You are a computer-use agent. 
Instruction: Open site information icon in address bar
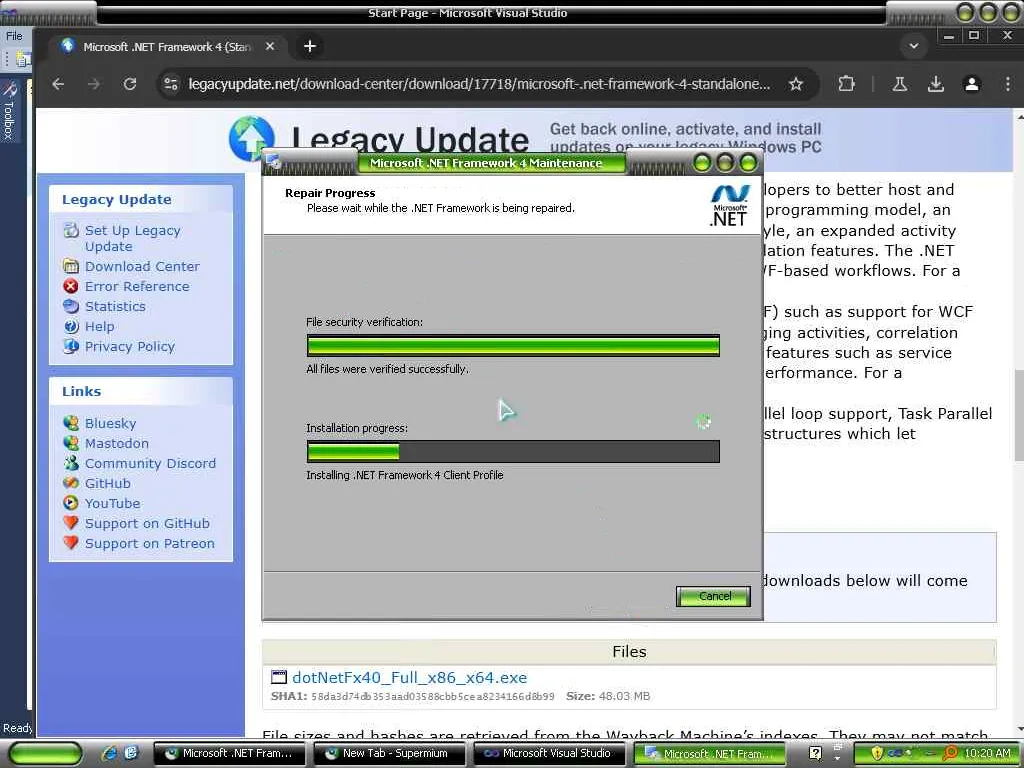(x=171, y=84)
